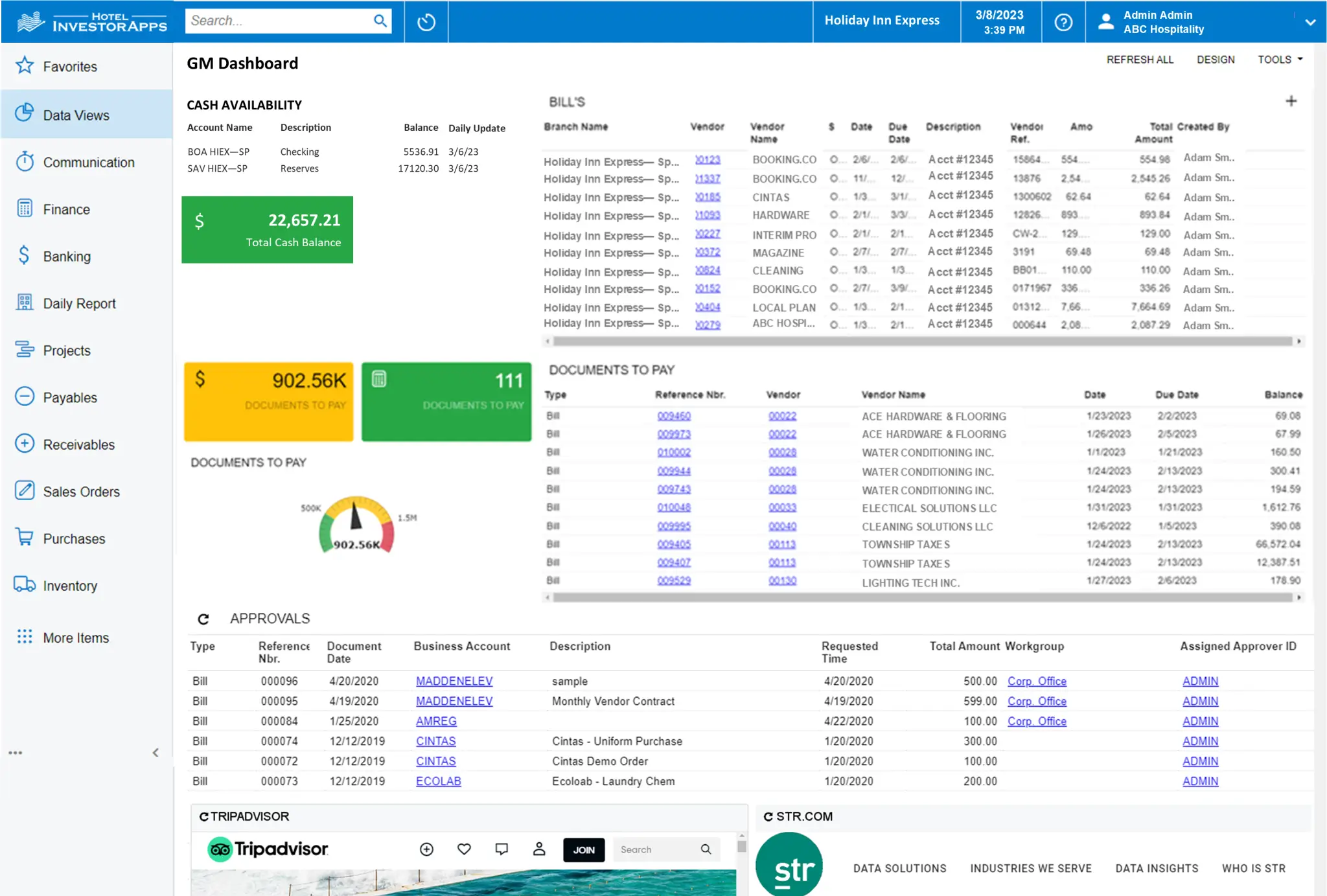Sort Approvals by Total Amount column
The height and width of the screenshot is (896, 1327).
point(965,646)
